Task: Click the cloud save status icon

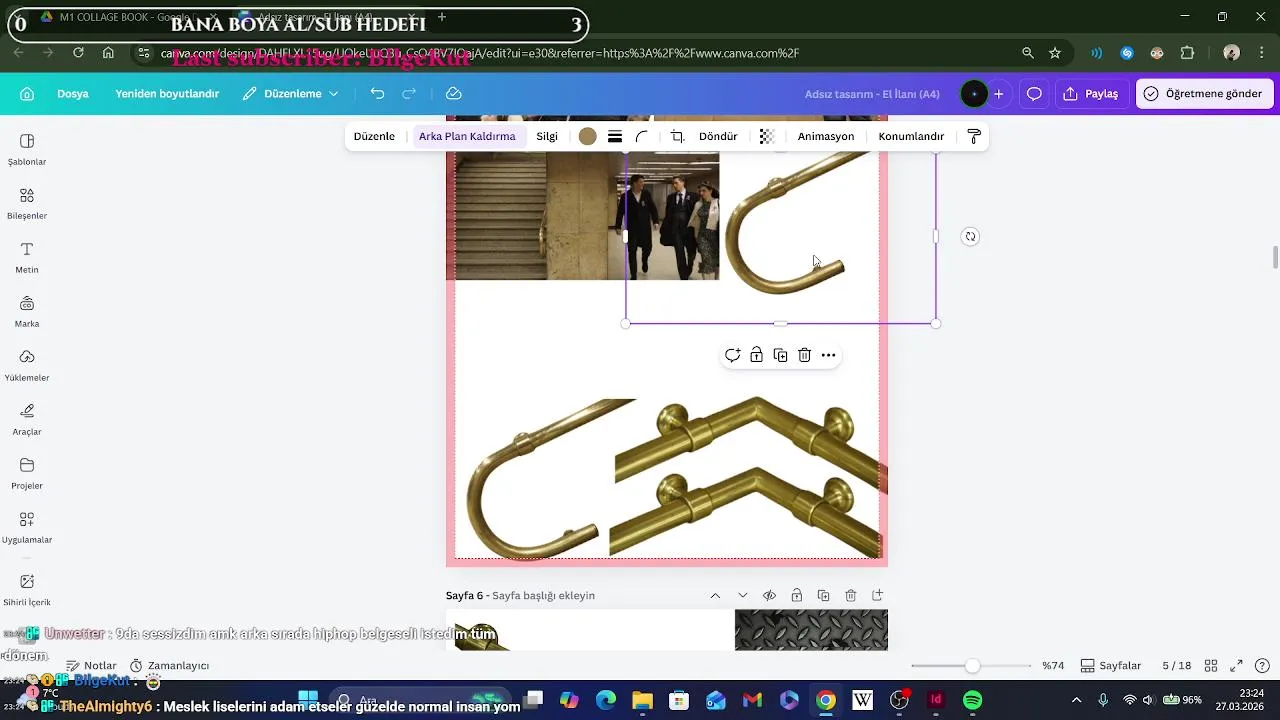Action: tap(453, 93)
